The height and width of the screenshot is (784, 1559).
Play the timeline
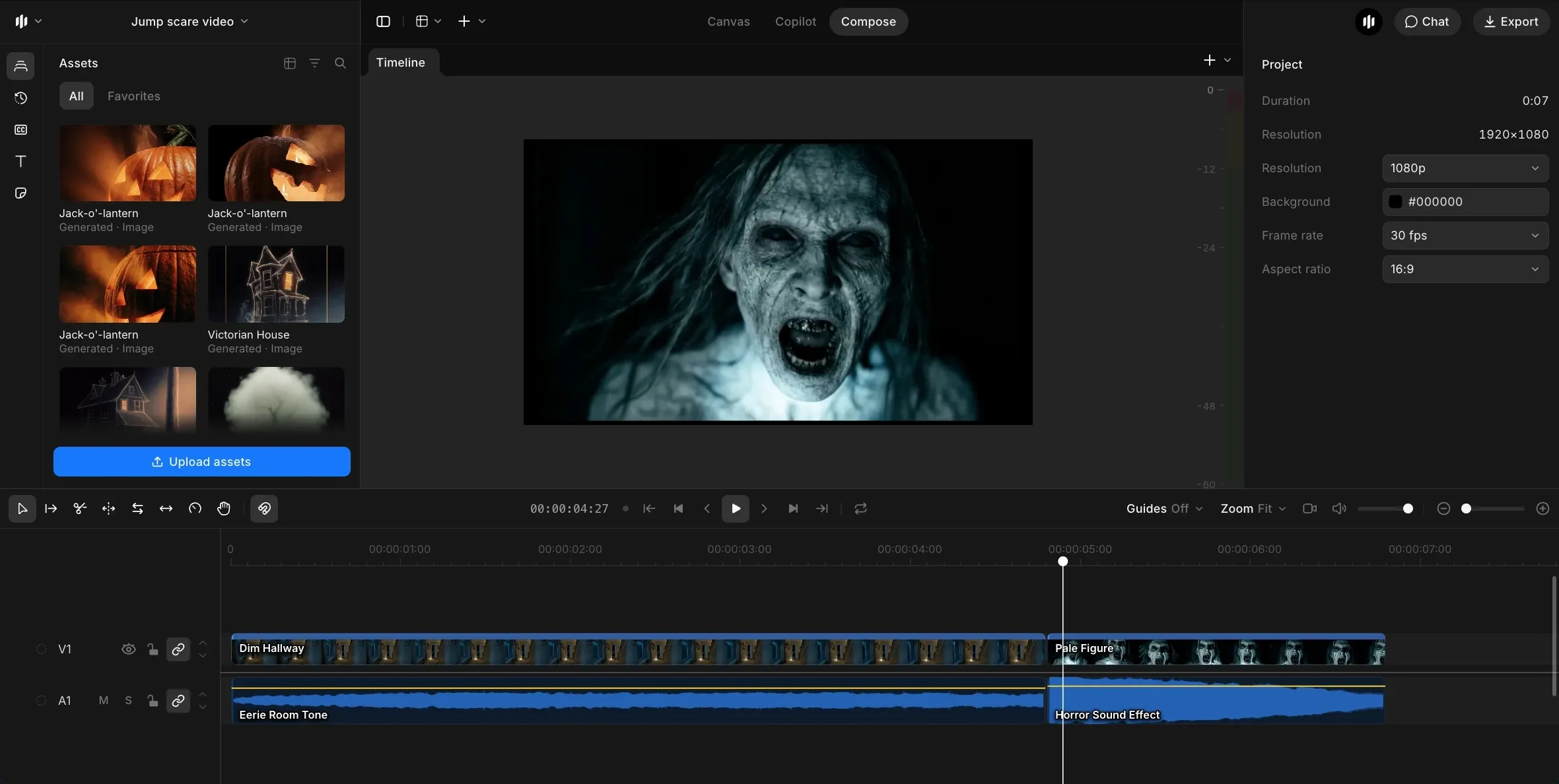click(x=736, y=508)
